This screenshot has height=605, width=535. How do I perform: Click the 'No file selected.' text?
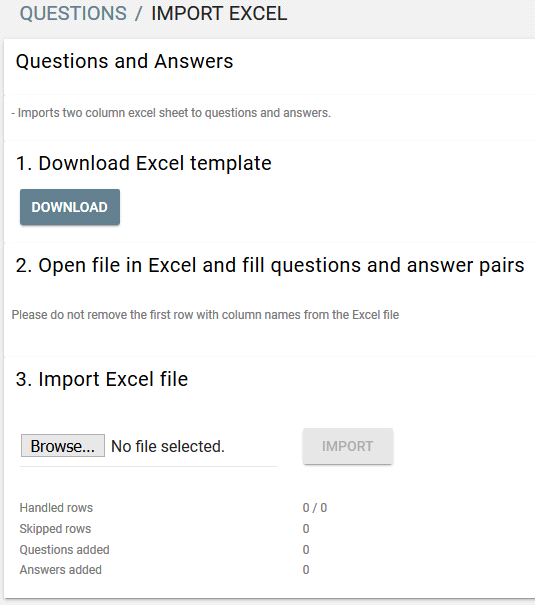pyautogui.click(x=168, y=446)
